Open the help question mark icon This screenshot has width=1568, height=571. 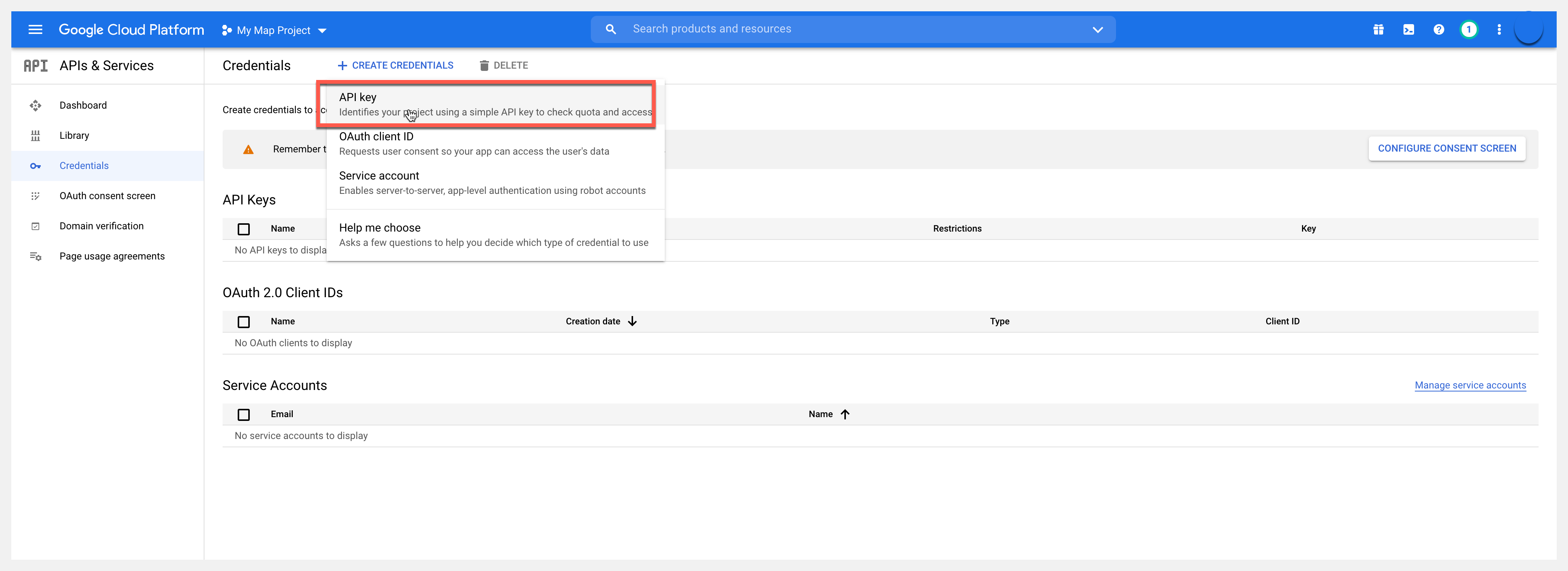(1438, 29)
